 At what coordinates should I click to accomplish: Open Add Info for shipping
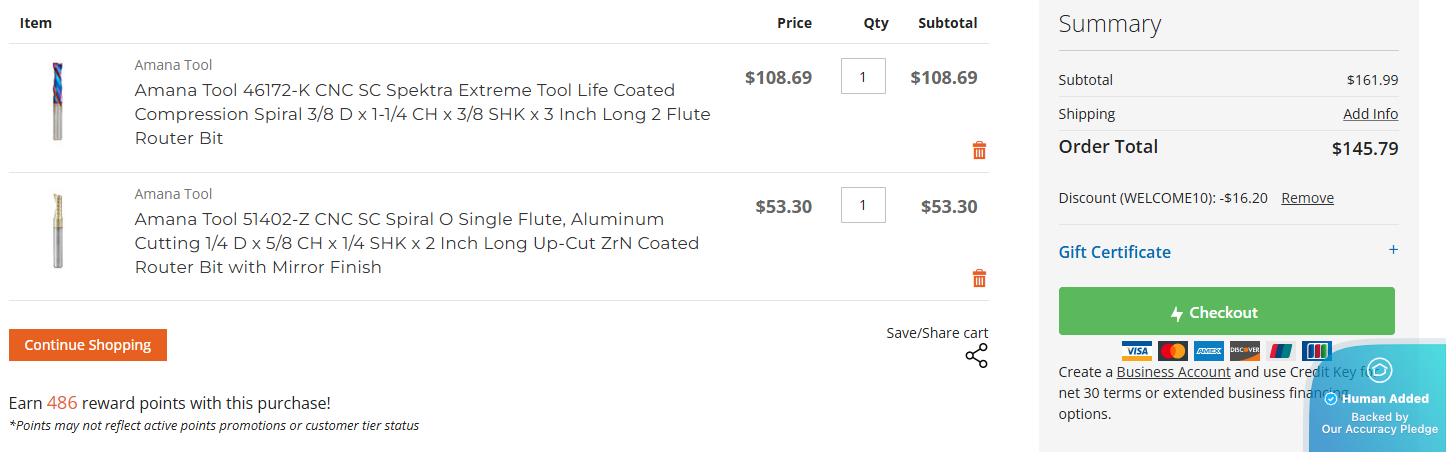[1370, 114]
